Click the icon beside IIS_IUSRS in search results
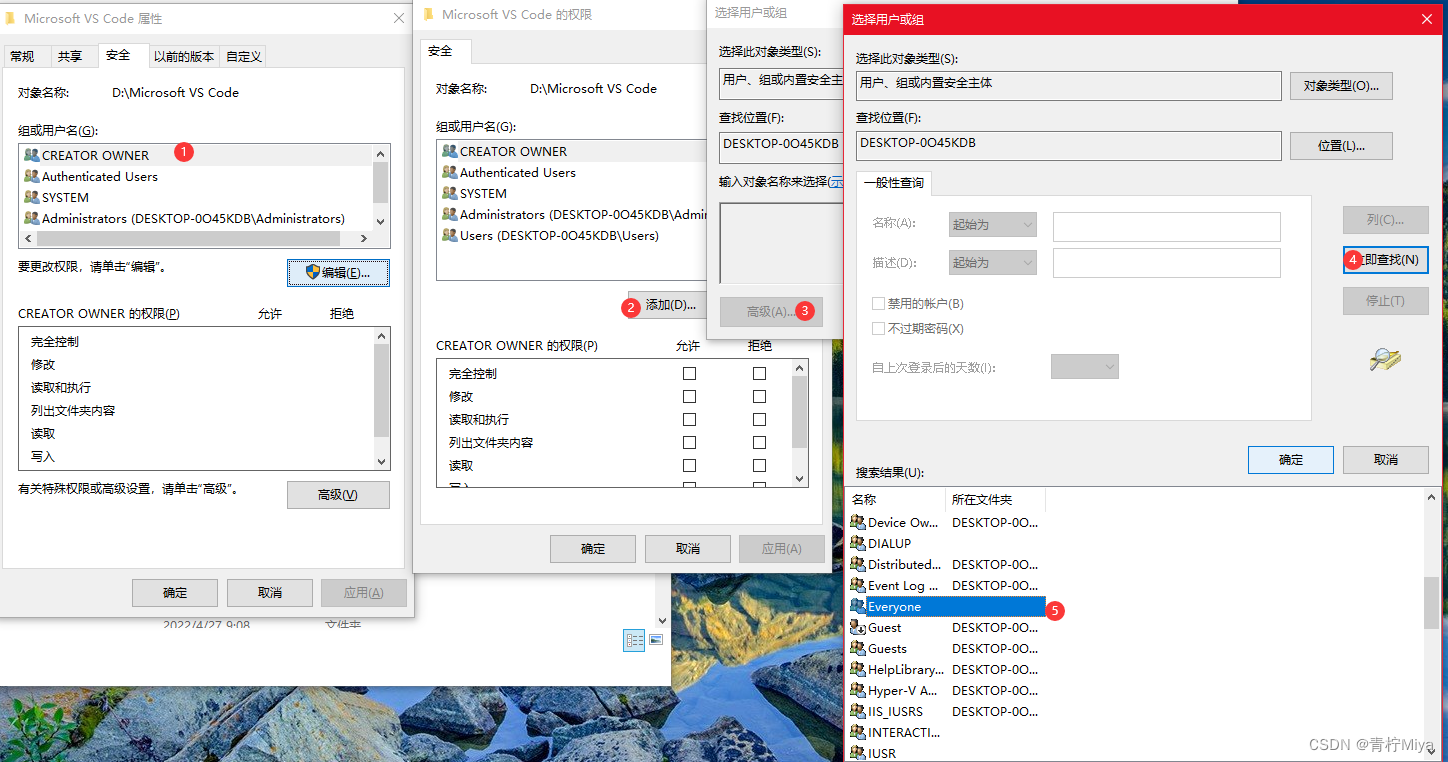This screenshot has width=1448, height=762. tap(857, 711)
